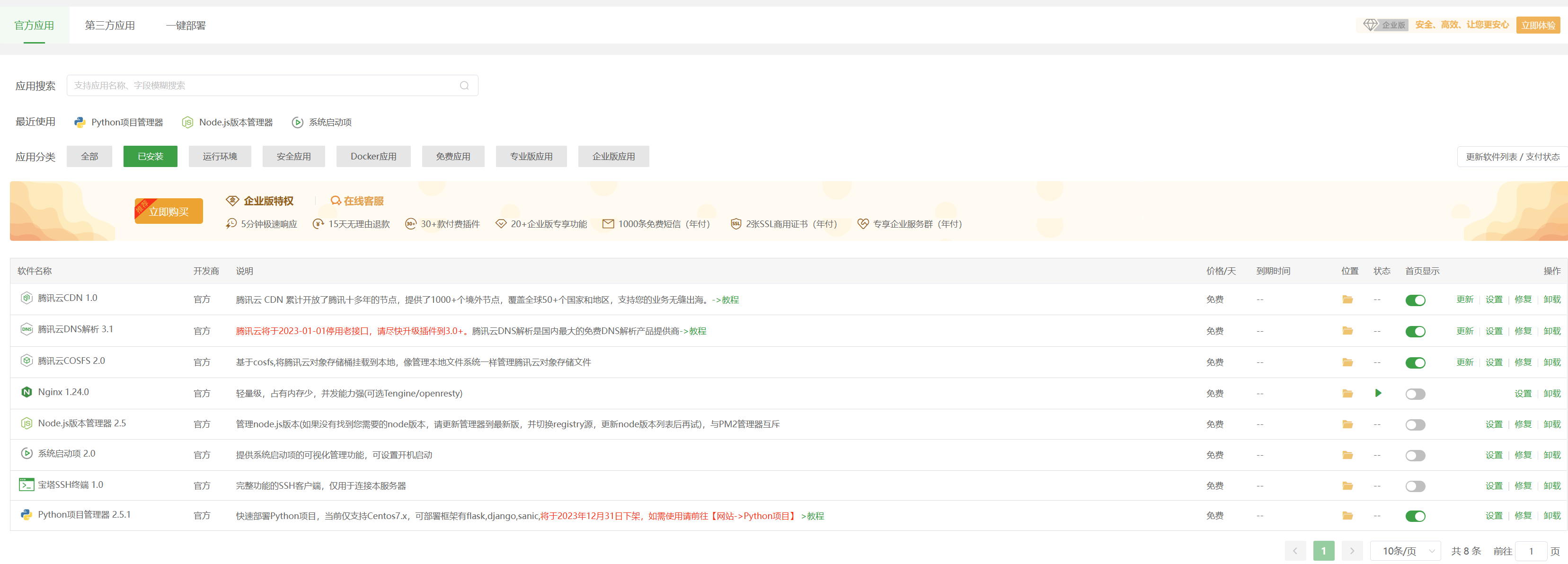The height and width of the screenshot is (564, 1568).
Task: Click the 腾讯云DNS解析 app icon
Action: pyautogui.click(x=26, y=329)
